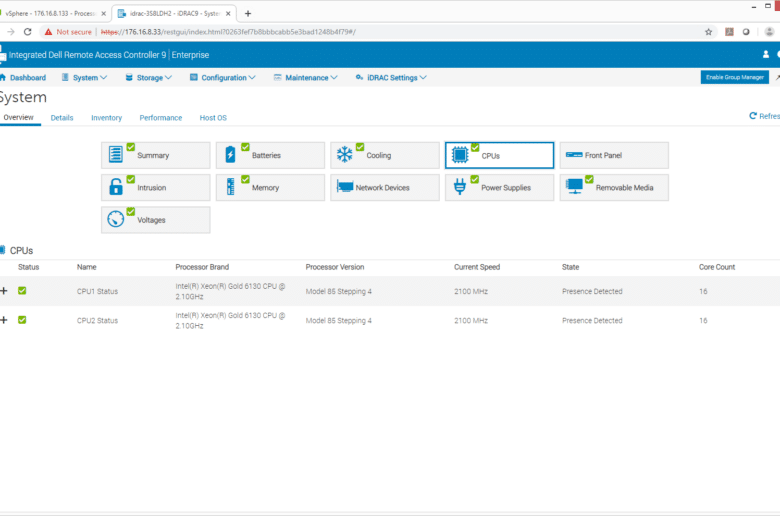Click the browser reload icon

coord(28,32)
